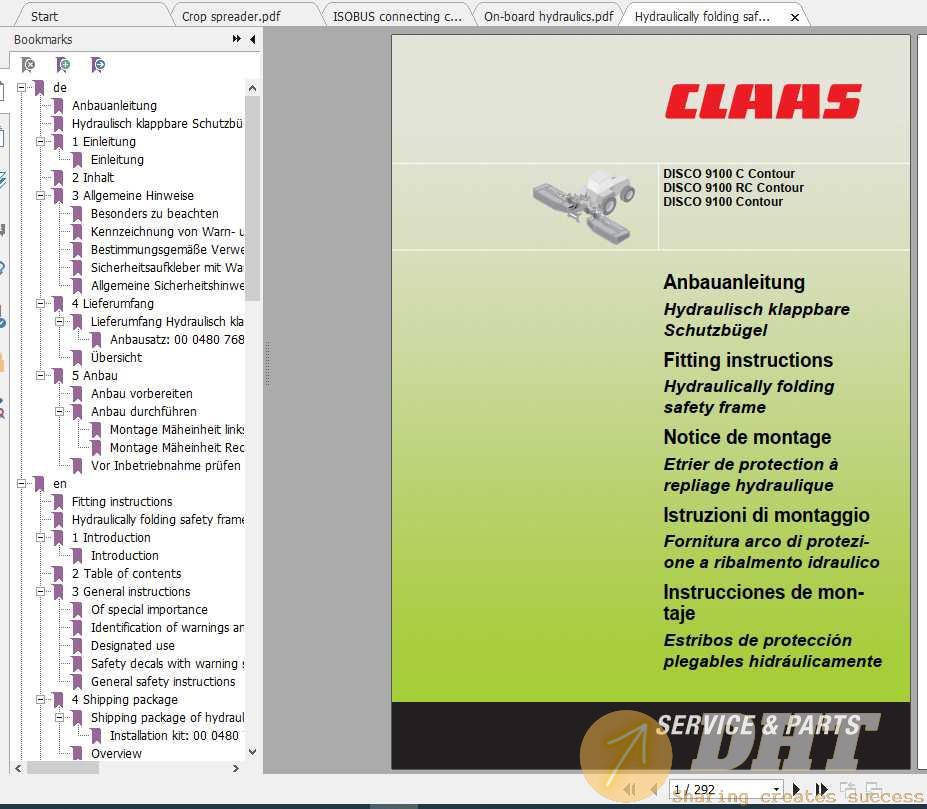Open 'Sicherheitsaufkleber mit Wa' bookmark
The height and width of the screenshot is (809, 927).
[167, 267]
